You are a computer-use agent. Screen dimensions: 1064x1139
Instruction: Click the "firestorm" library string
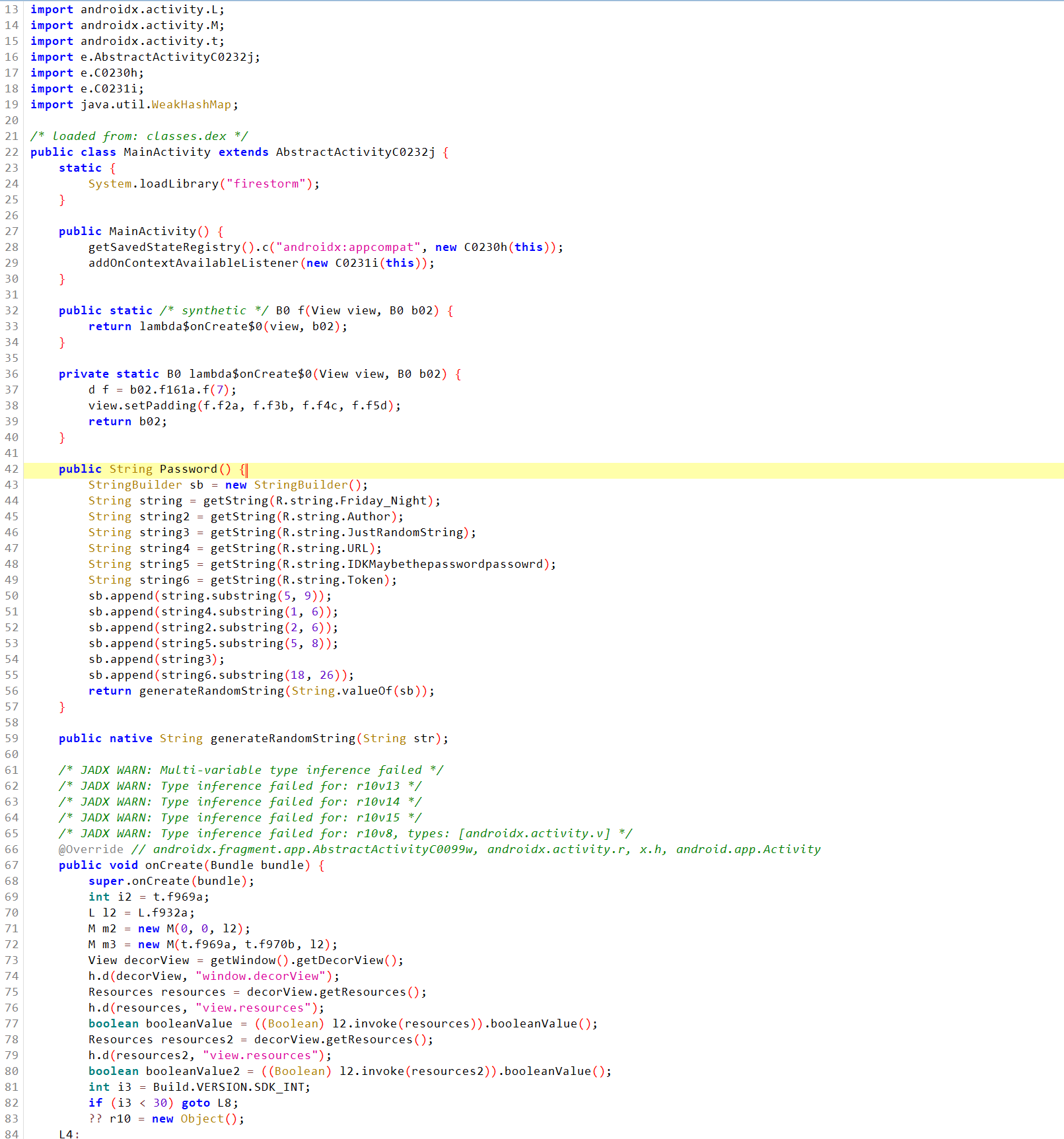pyautogui.click(x=266, y=184)
